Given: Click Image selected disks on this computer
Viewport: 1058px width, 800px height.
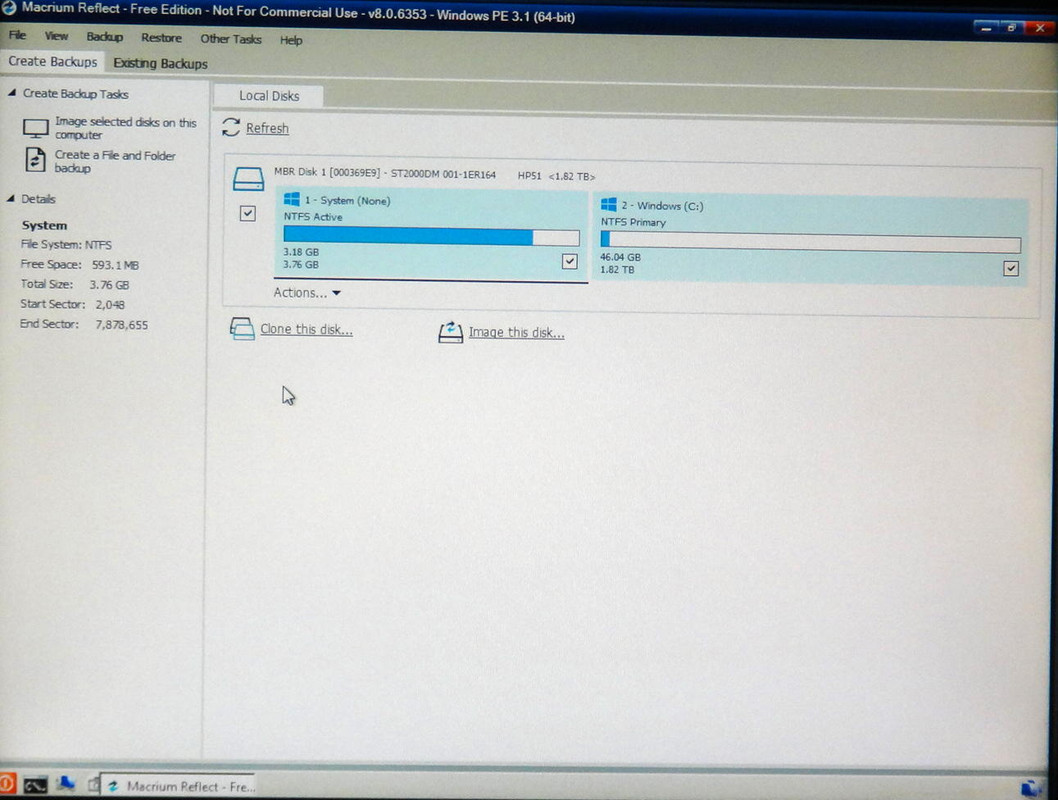Looking at the screenshot, I should pos(126,128).
